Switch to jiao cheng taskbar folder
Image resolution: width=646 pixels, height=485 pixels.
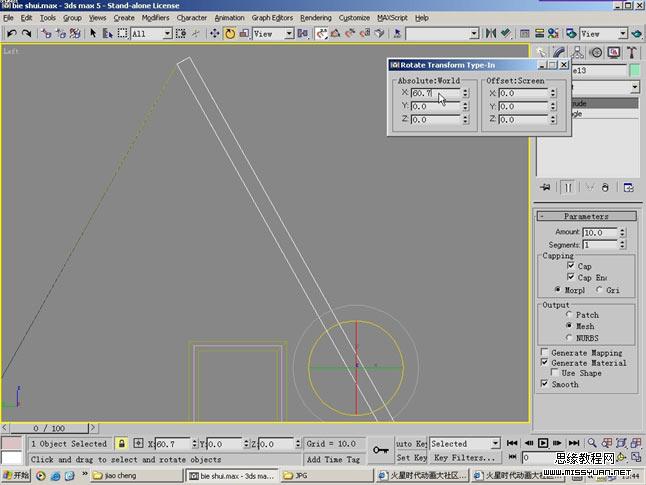coord(137,475)
